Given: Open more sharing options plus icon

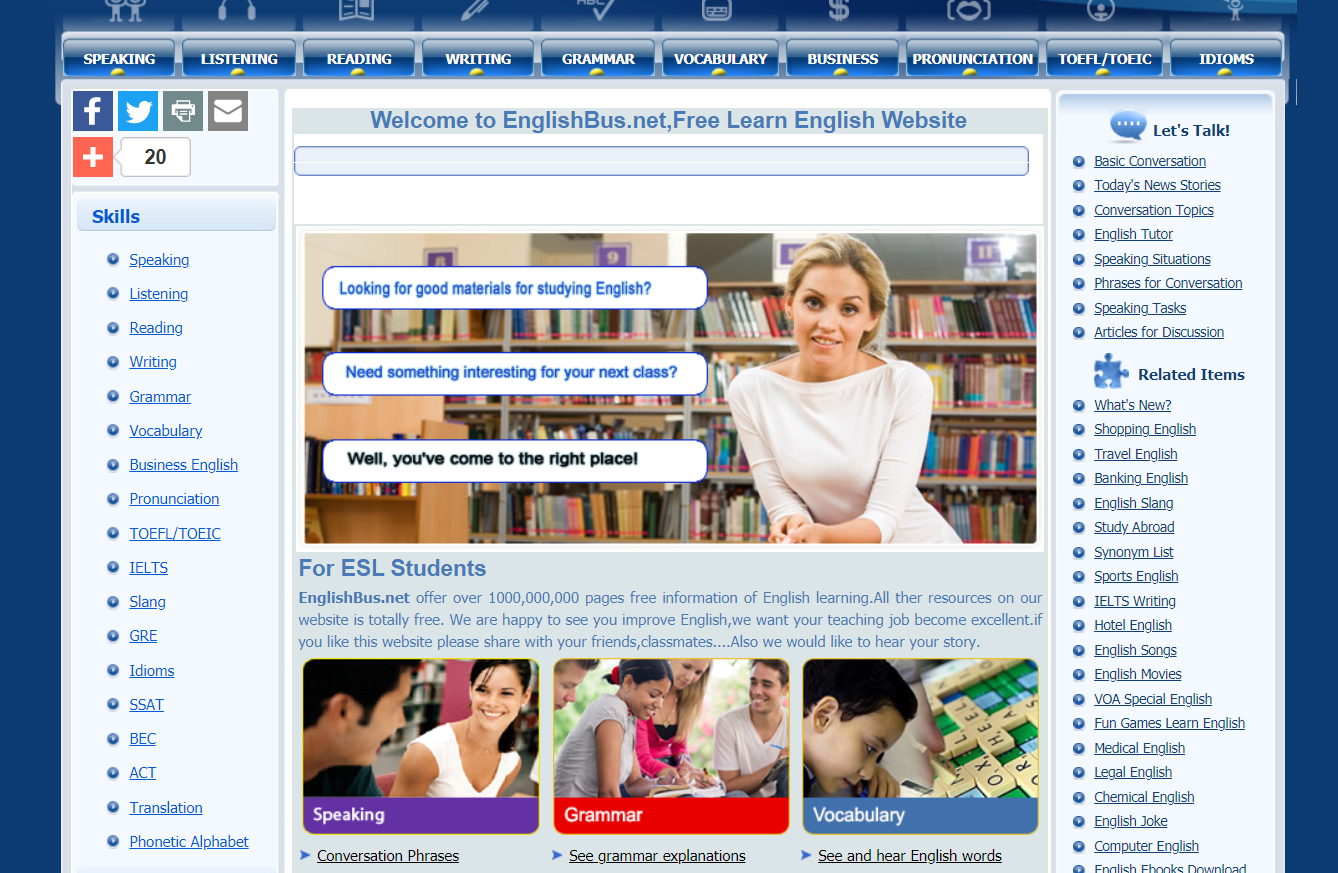Looking at the screenshot, I should pos(93,157).
